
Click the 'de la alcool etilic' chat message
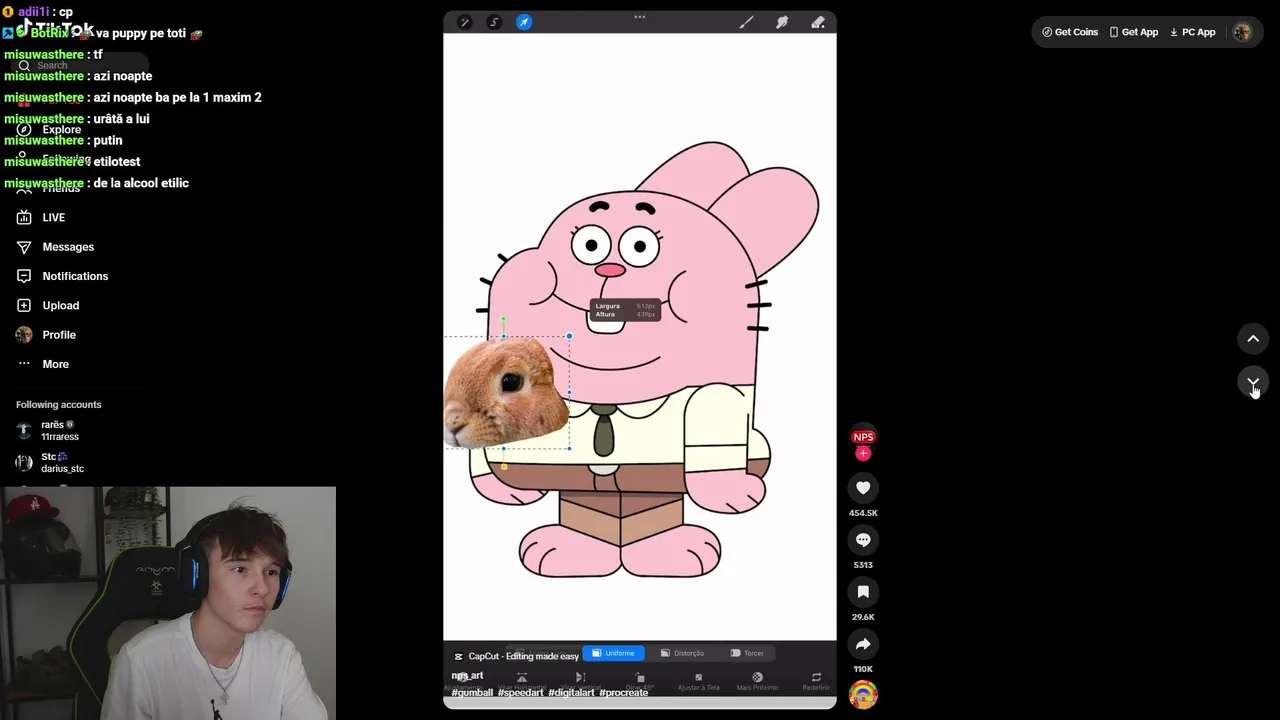coord(96,183)
